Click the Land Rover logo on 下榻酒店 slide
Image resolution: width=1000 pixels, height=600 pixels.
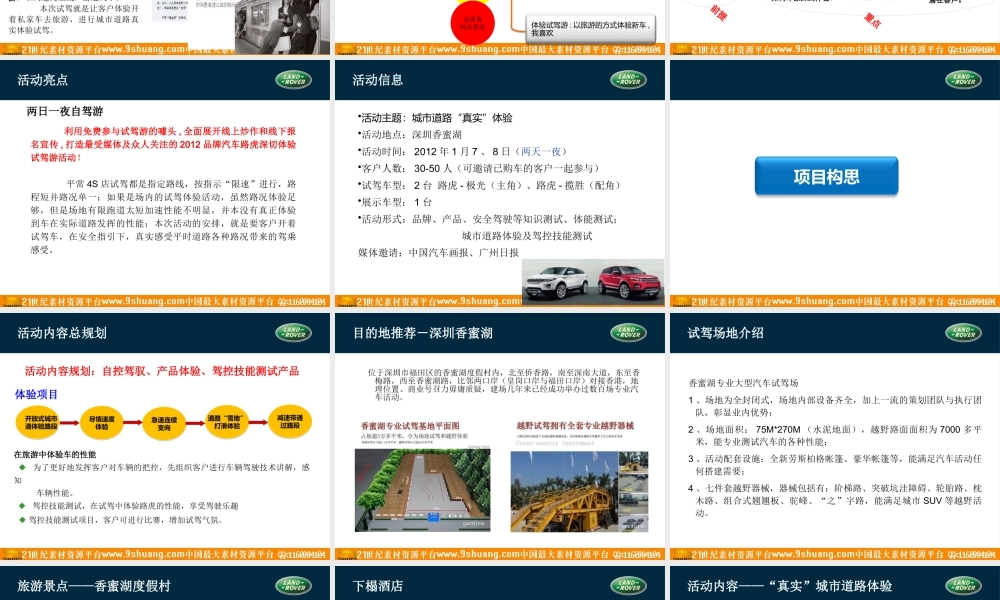(x=628, y=585)
